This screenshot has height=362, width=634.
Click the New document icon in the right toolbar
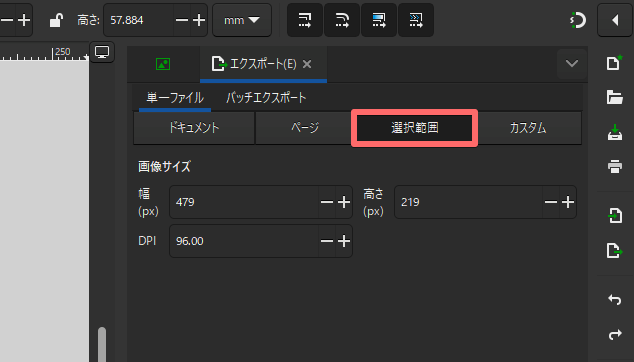(614, 63)
